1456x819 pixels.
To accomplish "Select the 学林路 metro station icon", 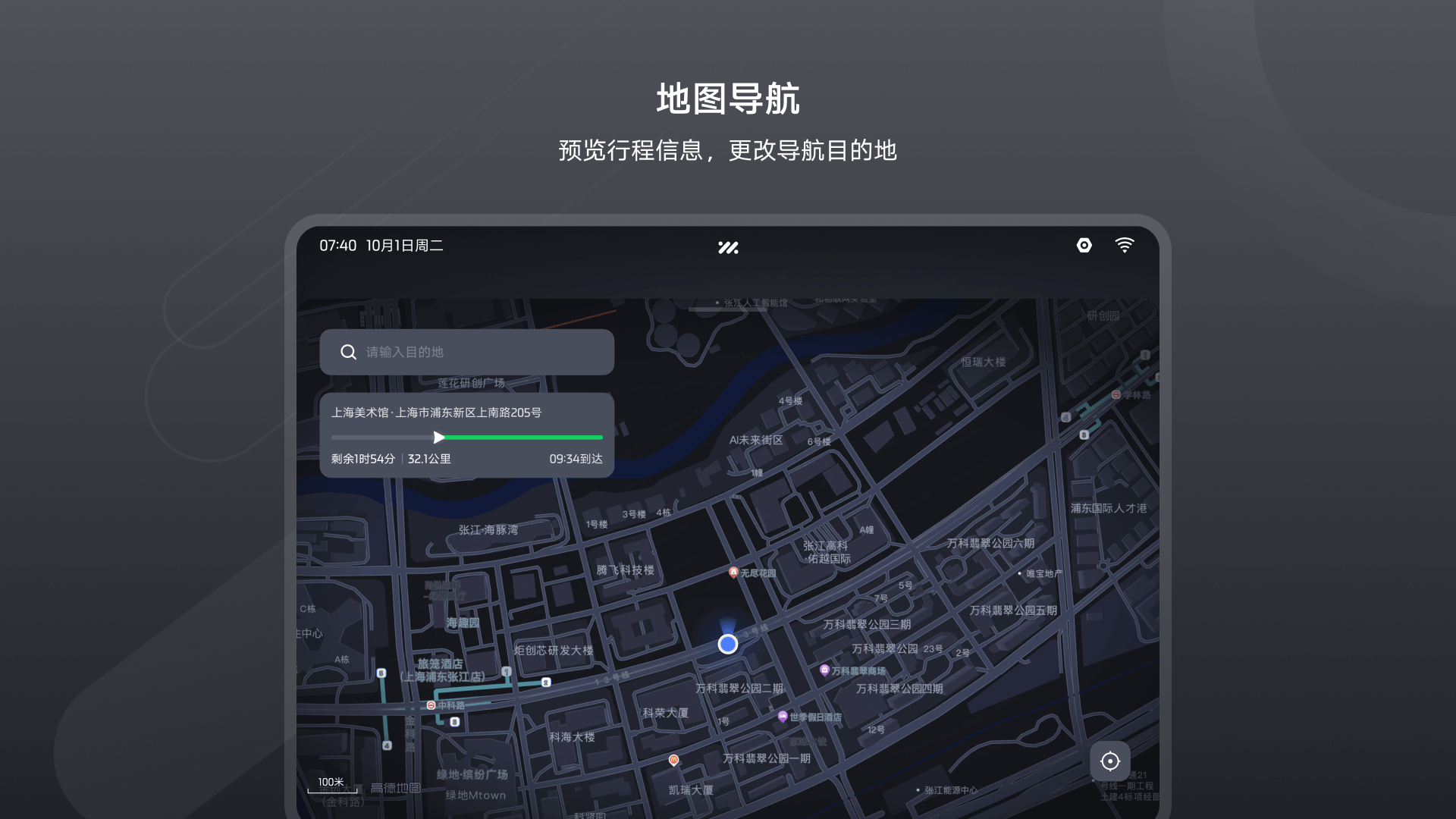I will 1116,394.
